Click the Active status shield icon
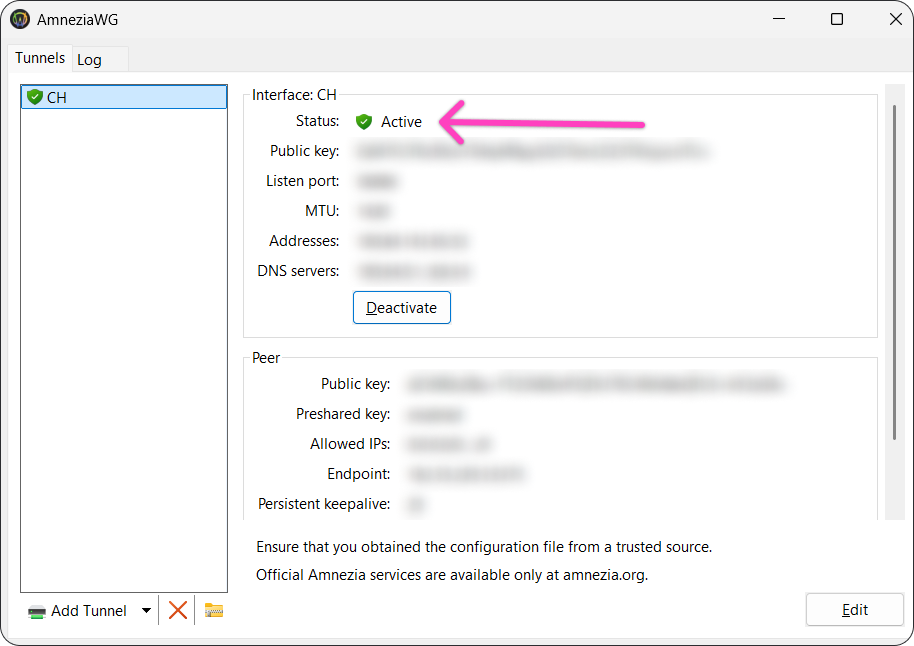Screen dimensions: 914x646 tap(364, 121)
